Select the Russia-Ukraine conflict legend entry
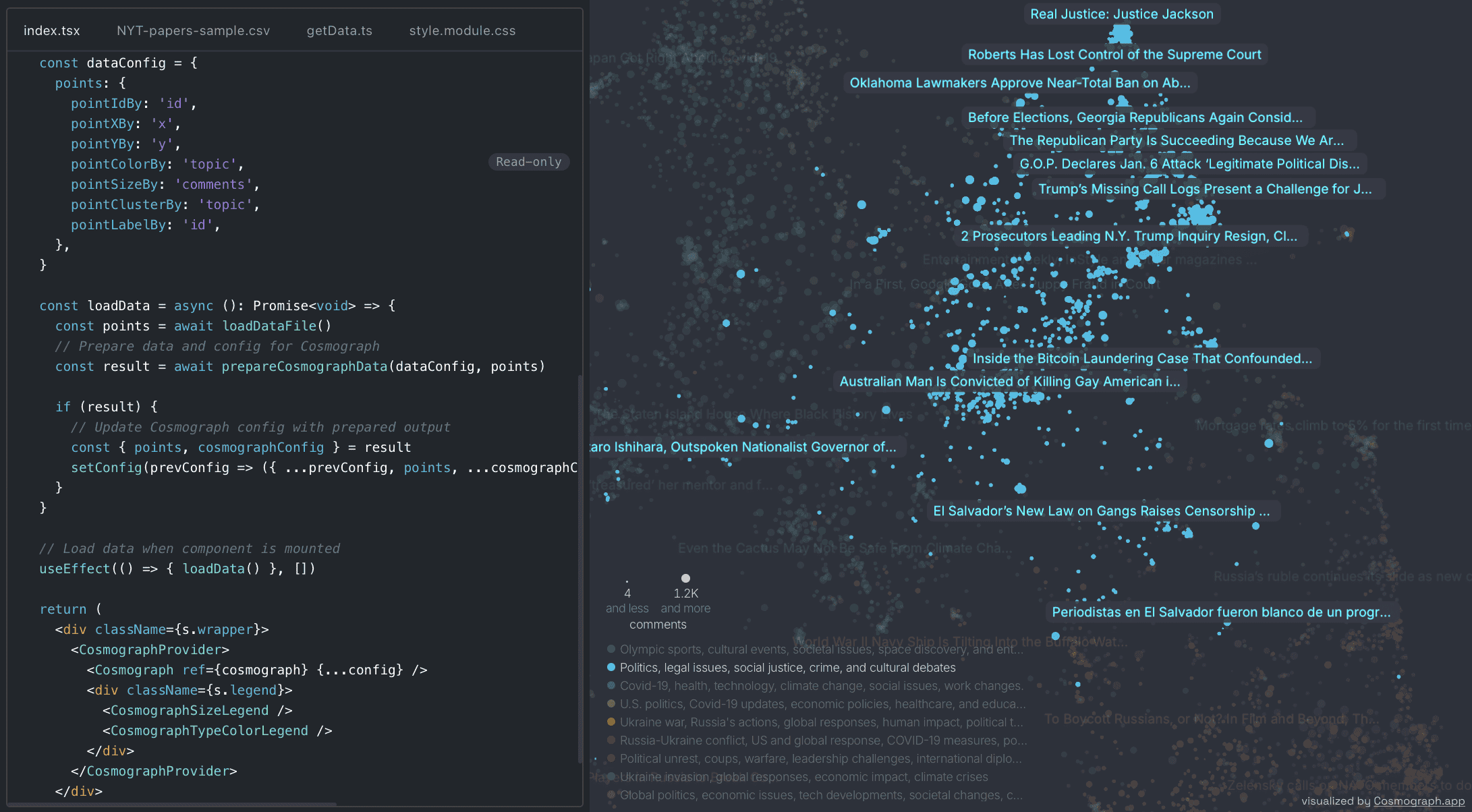This screenshot has height=812, width=1472. [x=823, y=741]
